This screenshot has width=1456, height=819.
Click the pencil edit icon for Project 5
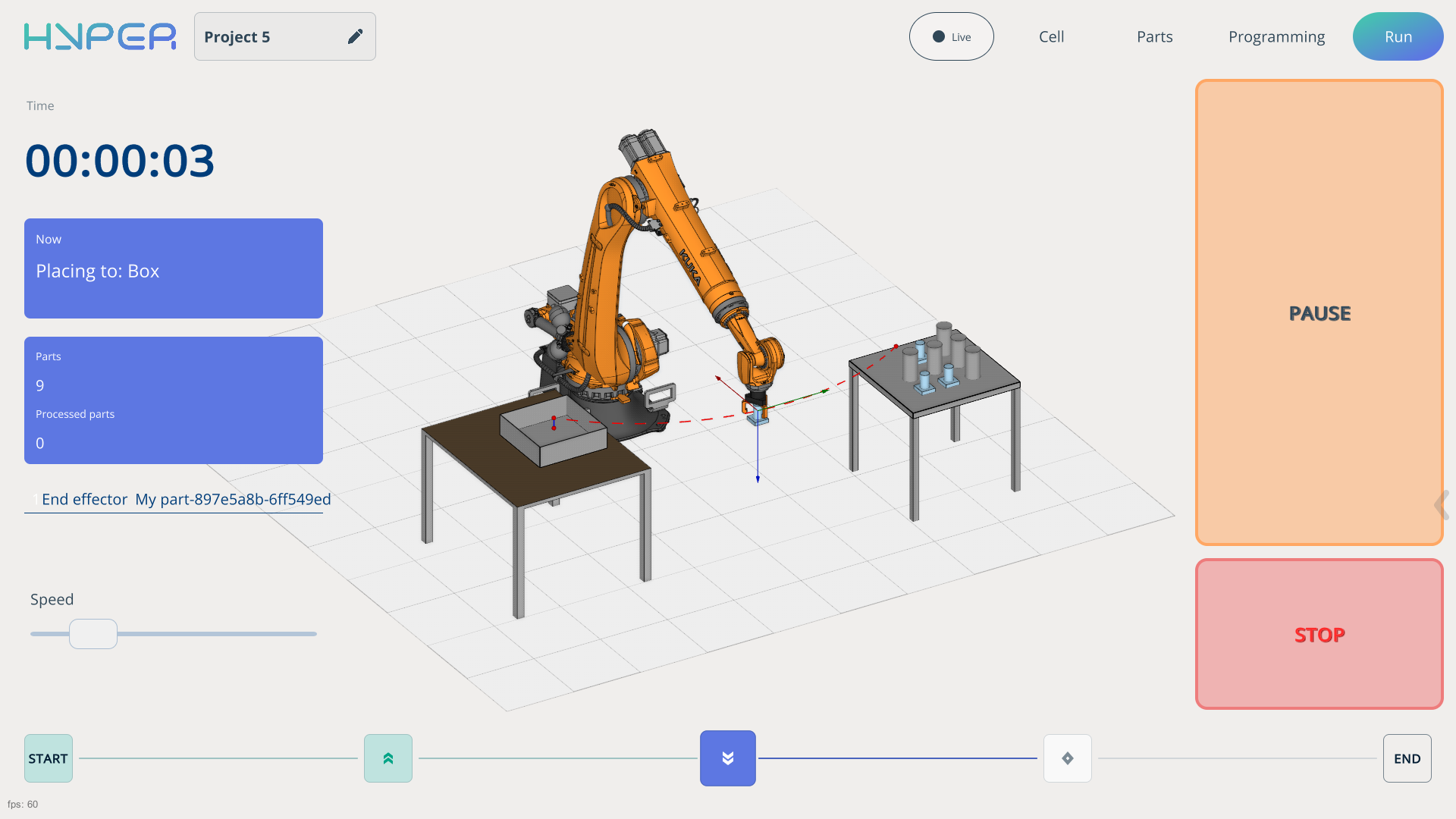(355, 36)
